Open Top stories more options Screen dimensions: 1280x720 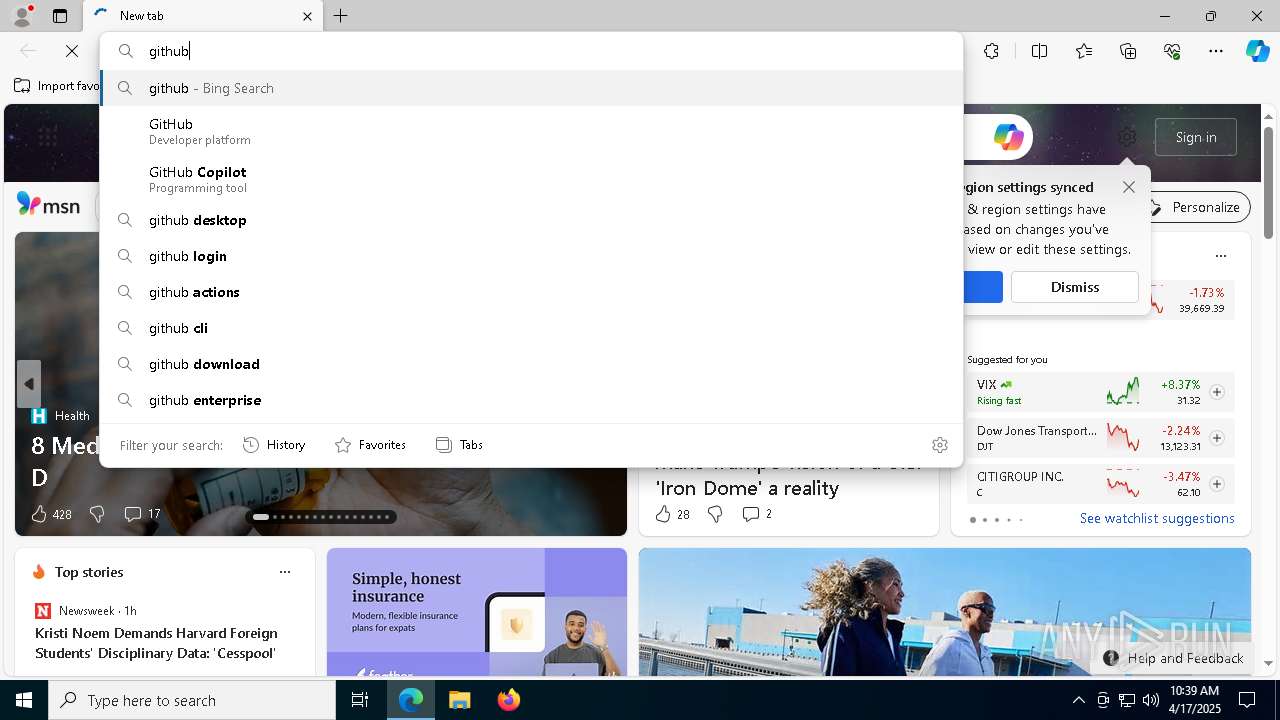[285, 572]
